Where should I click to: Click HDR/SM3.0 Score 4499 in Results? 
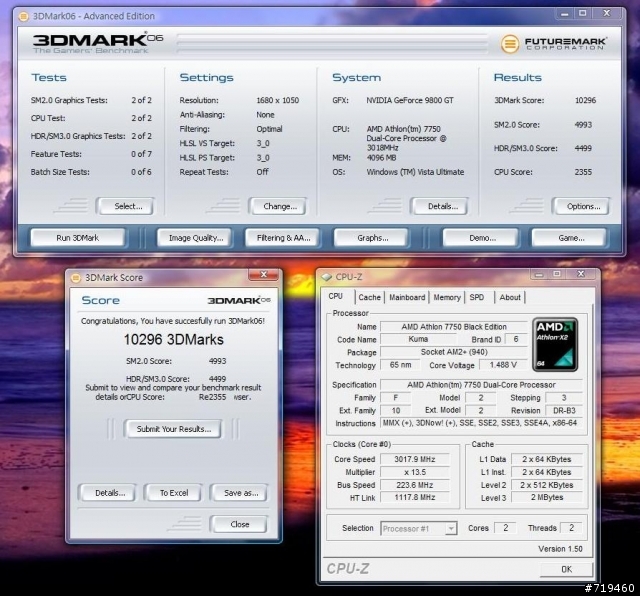click(x=543, y=149)
